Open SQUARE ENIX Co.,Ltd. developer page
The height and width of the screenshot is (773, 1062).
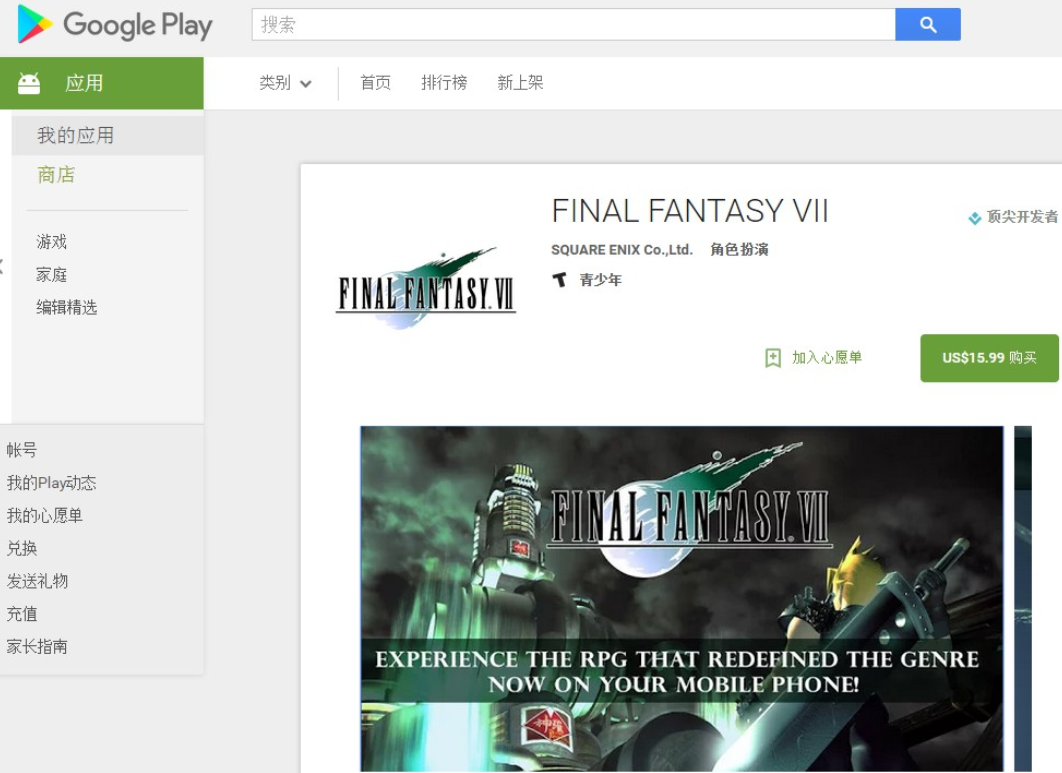coord(622,250)
